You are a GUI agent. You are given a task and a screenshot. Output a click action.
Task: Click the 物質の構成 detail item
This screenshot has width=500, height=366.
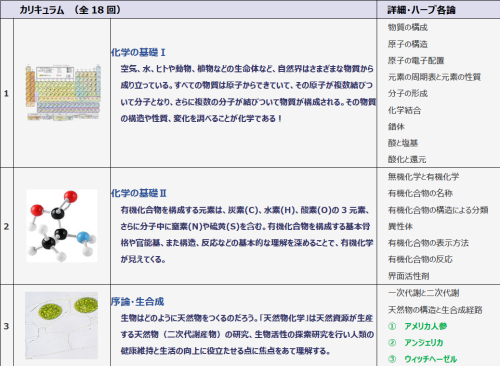click(408, 27)
